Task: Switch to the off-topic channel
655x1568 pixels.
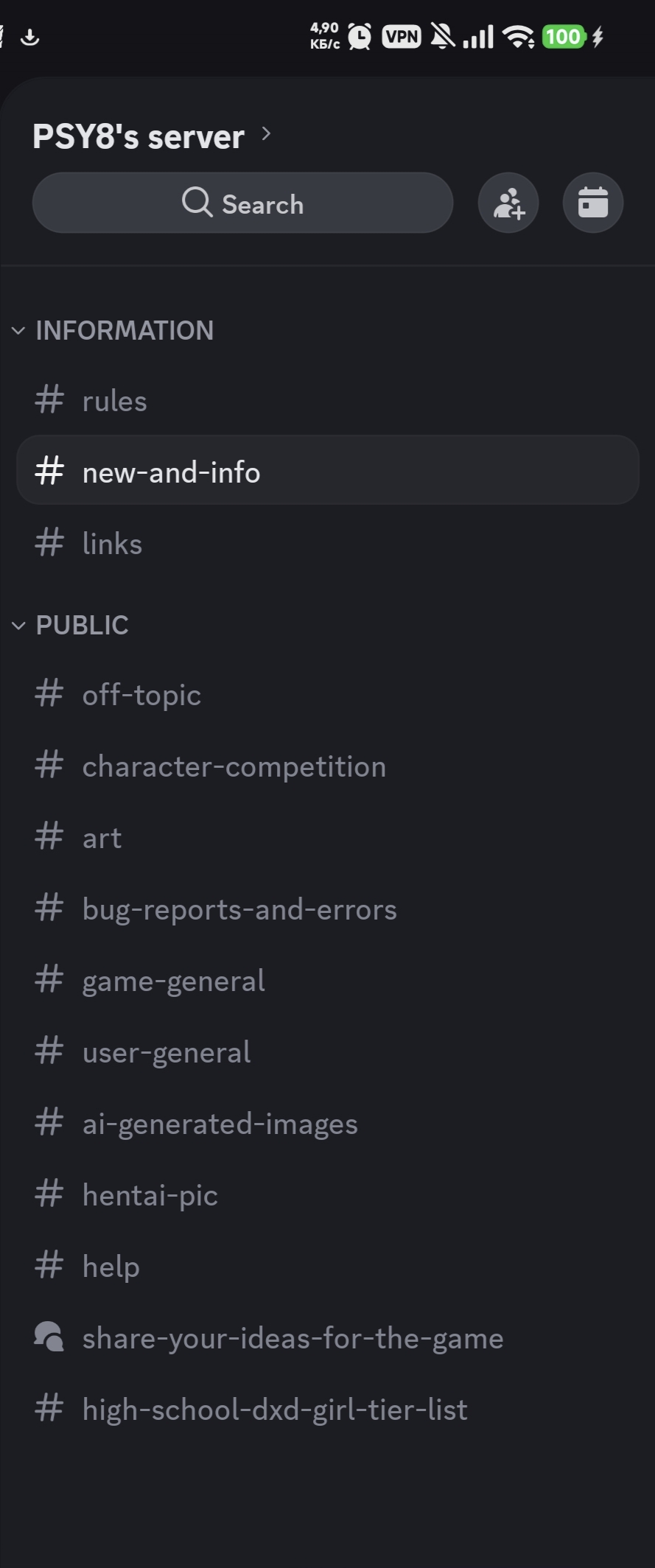Action: click(328, 695)
